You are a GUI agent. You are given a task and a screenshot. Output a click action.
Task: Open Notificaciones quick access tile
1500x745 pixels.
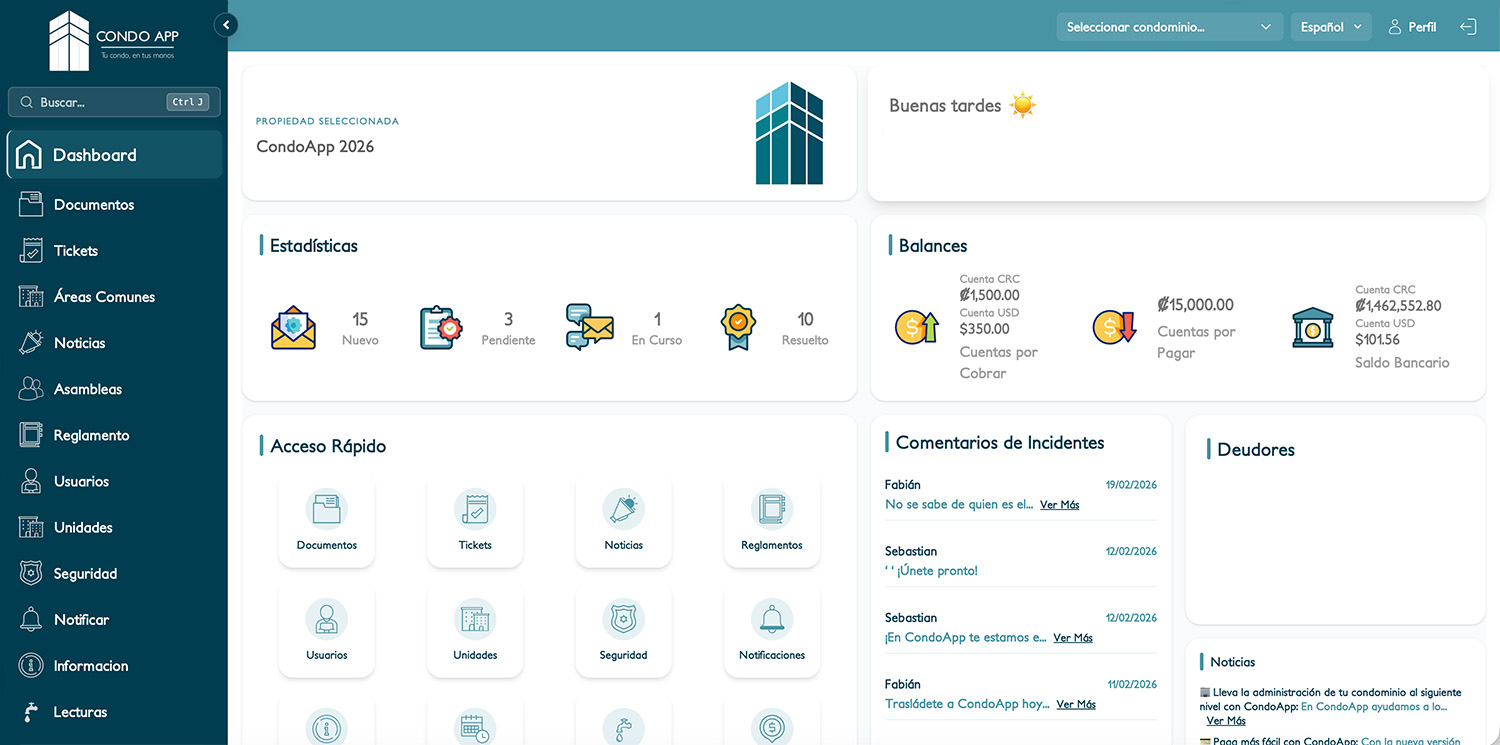pos(772,631)
